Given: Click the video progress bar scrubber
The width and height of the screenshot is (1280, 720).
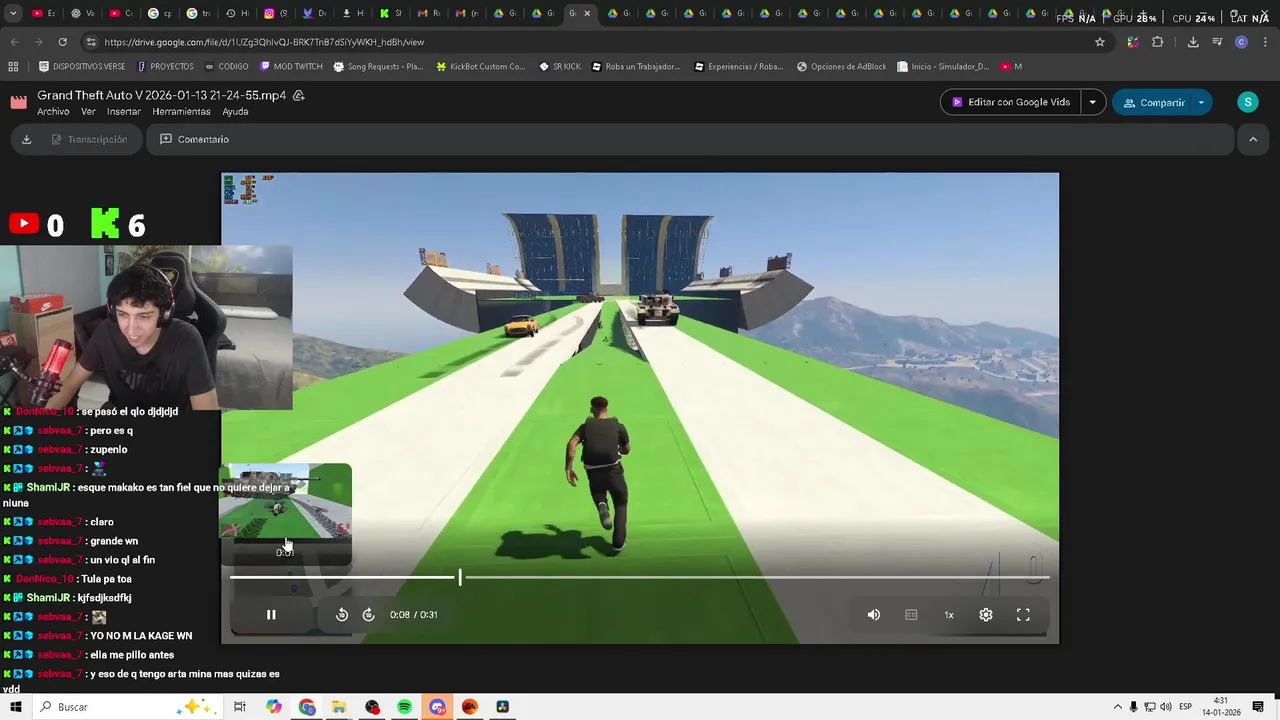Looking at the screenshot, I should pos(460,577).
